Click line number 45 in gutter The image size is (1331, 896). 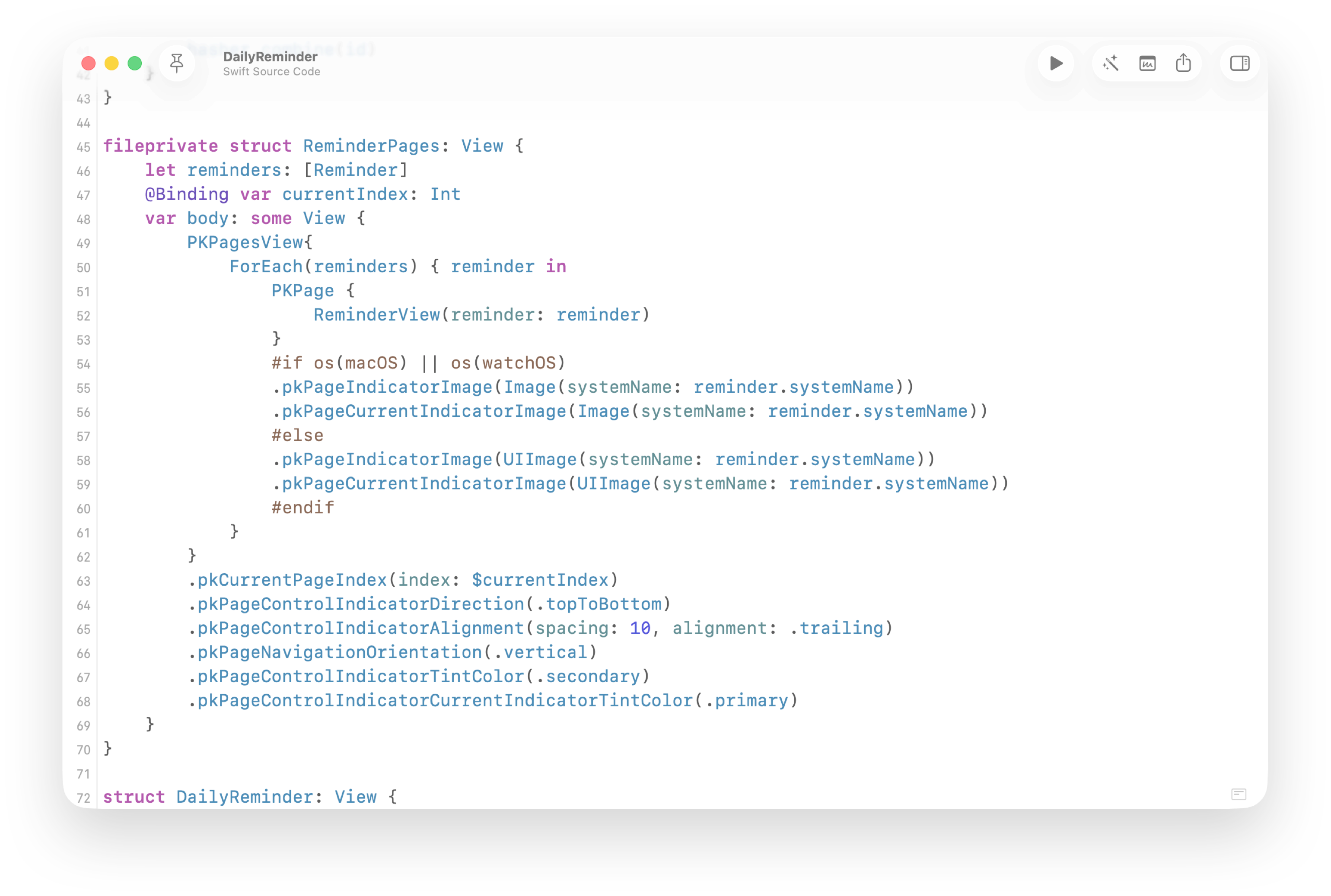click(x=83, y=147)
